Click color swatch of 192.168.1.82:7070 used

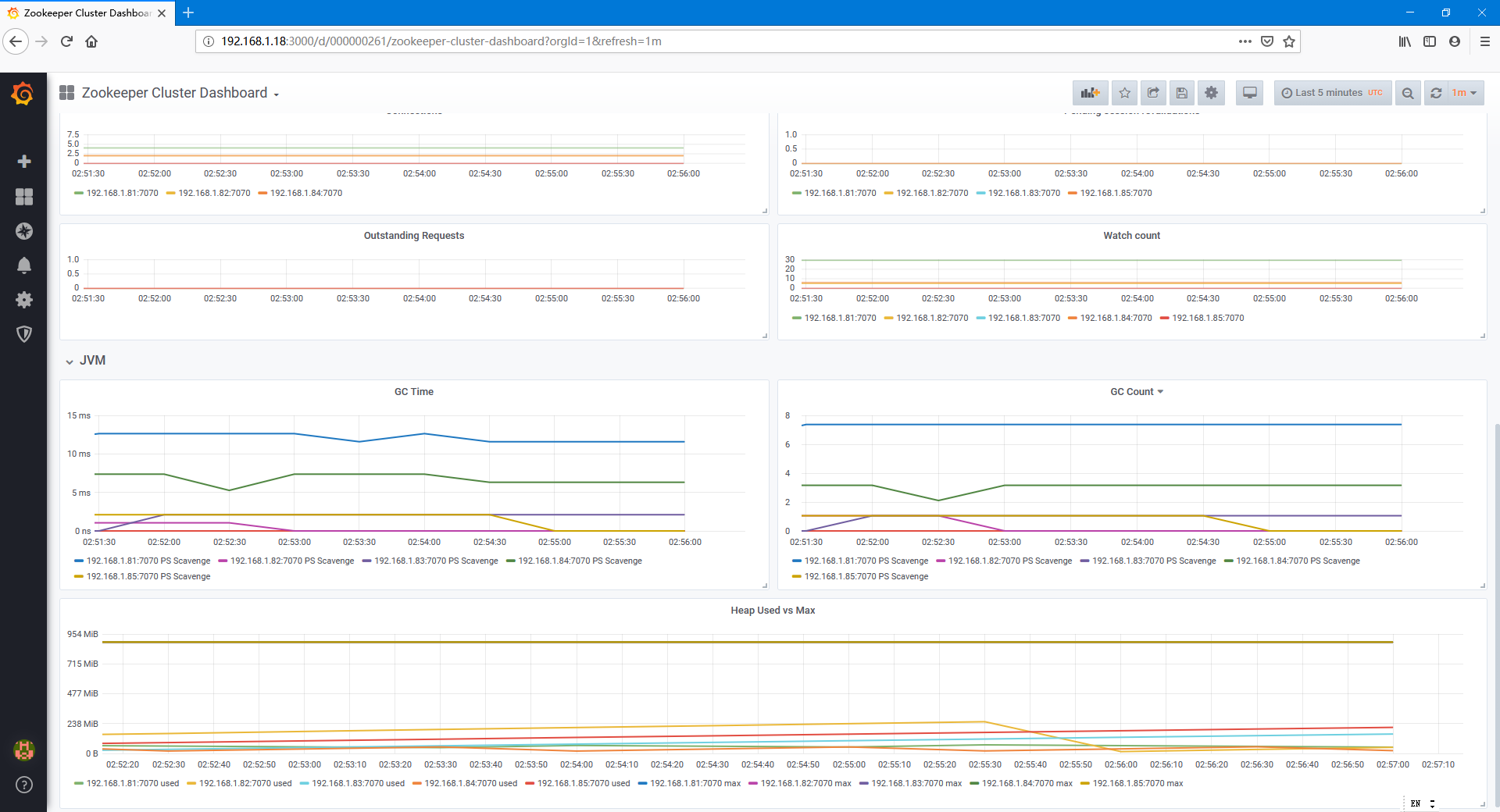coord(192,784)
